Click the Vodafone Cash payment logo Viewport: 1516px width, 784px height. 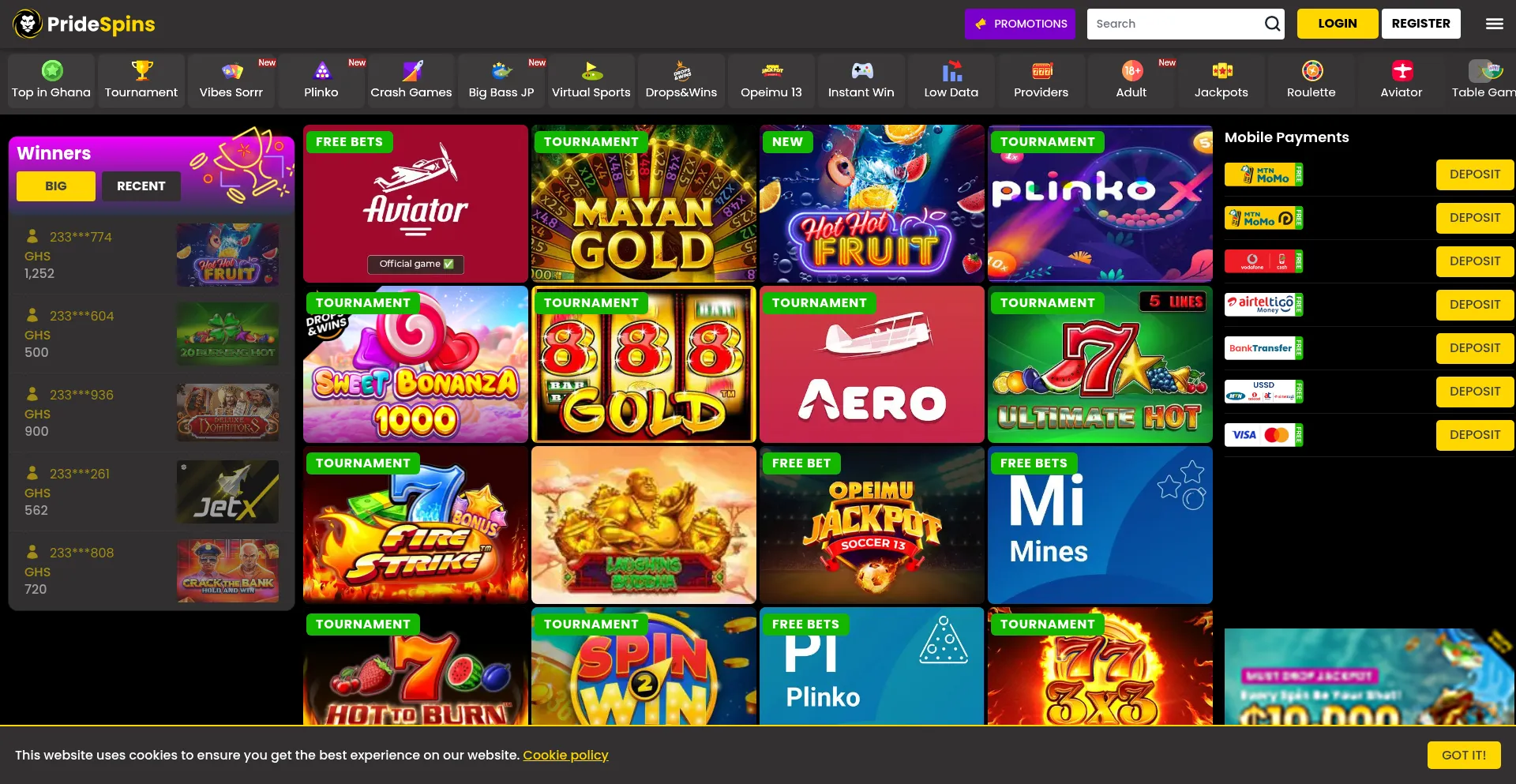point(1263,261)
